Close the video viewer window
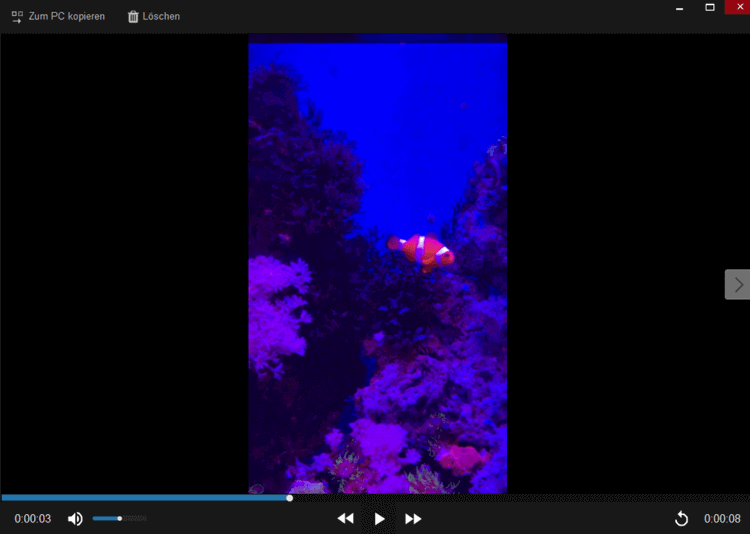The height and width of the screenshot is (534, 750). pos(739,7)
